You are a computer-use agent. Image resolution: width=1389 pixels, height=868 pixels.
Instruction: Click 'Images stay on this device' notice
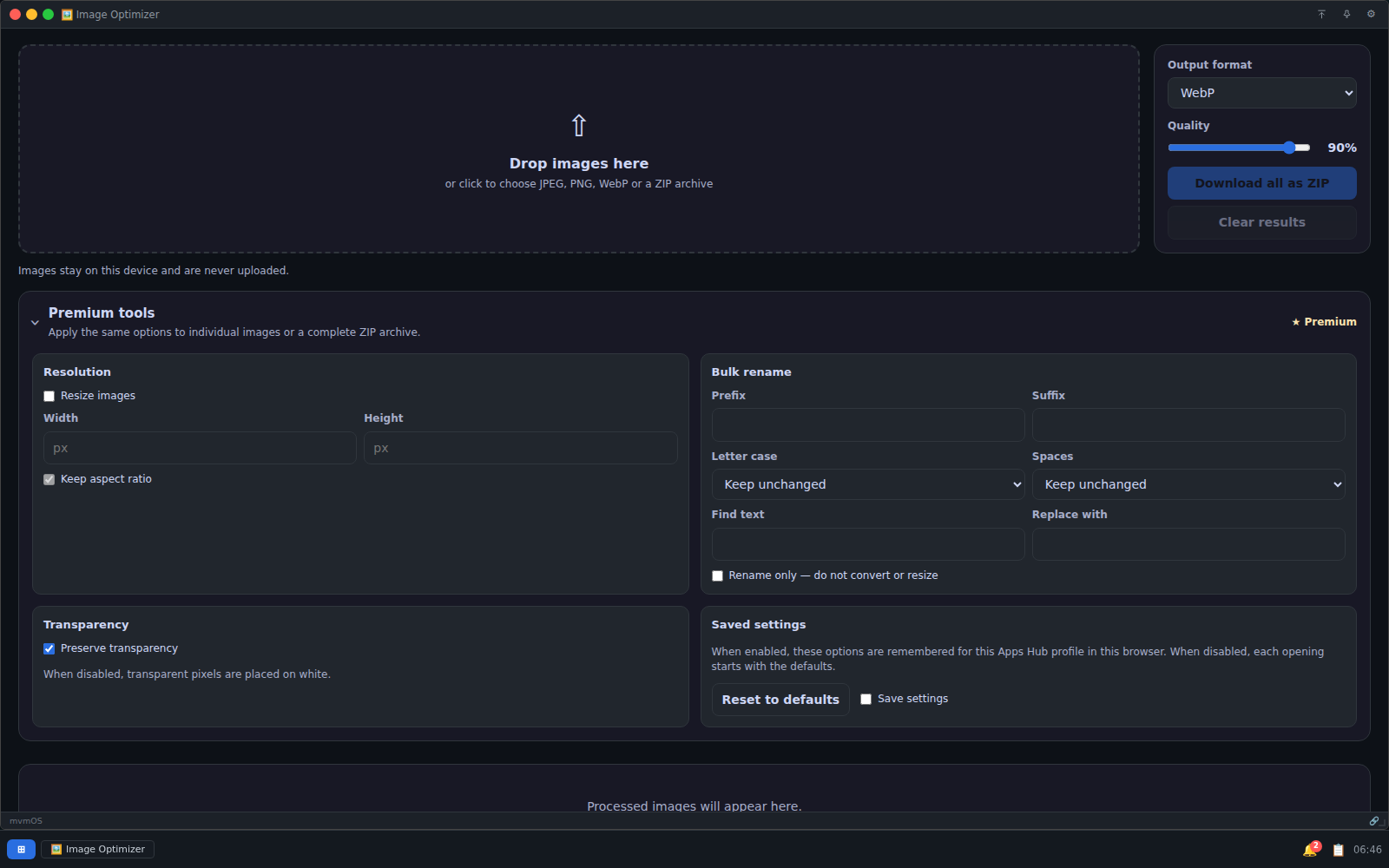pyautogui.click(x=154, y=271)
